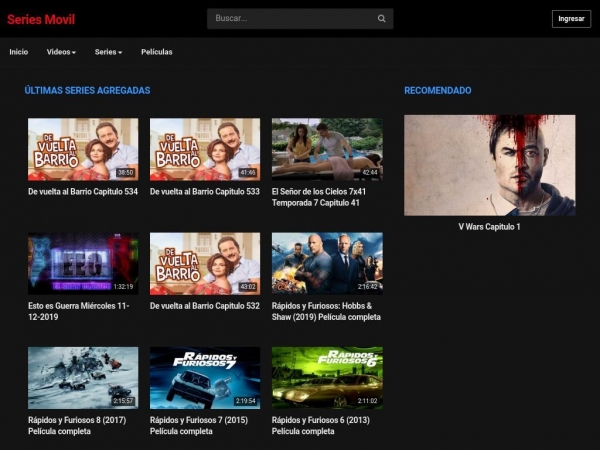Viewport: 600px width, 450px height.
Task: Open the Películas menu item
Action: tap(157, 52)
